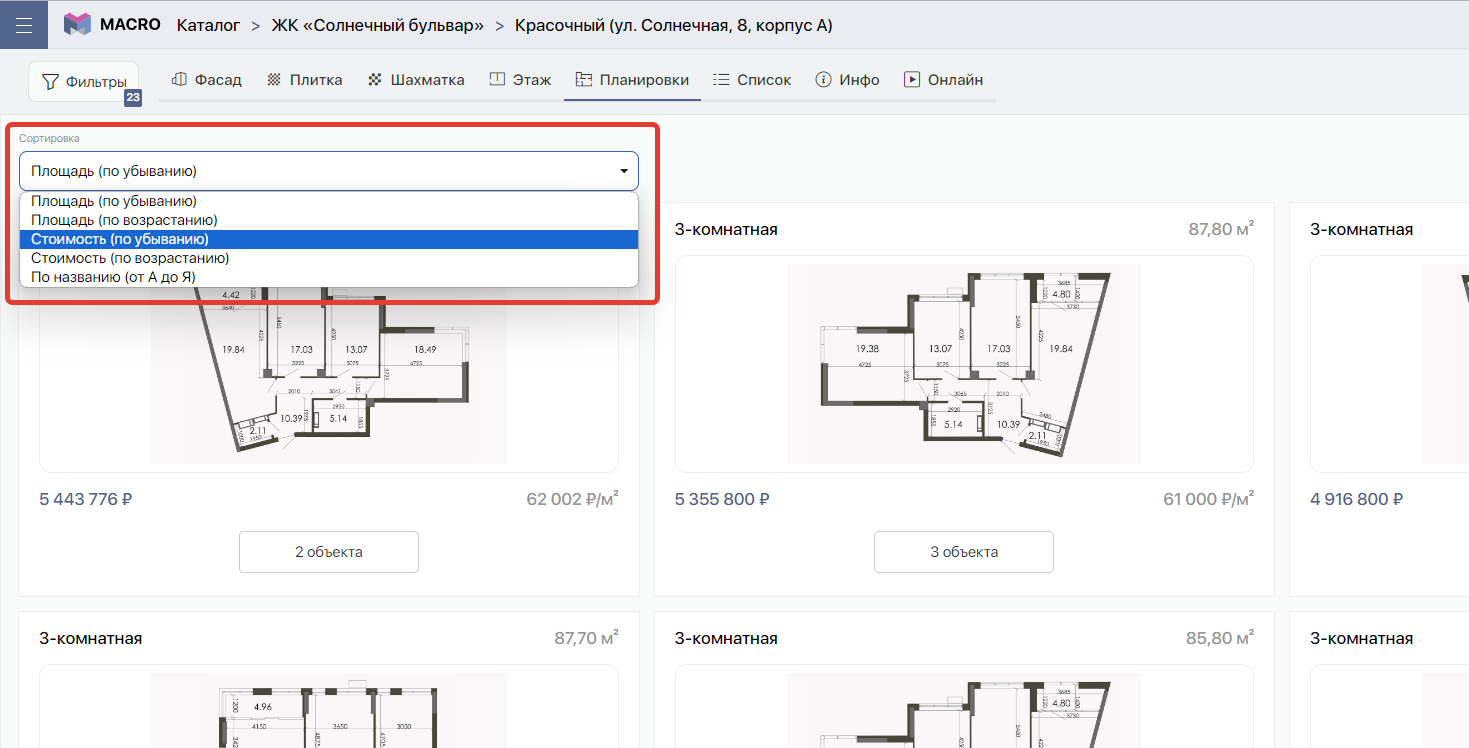Open the Шахматка grid view
The width and height of the screenshot is (1469, 748).
point(416,80)
